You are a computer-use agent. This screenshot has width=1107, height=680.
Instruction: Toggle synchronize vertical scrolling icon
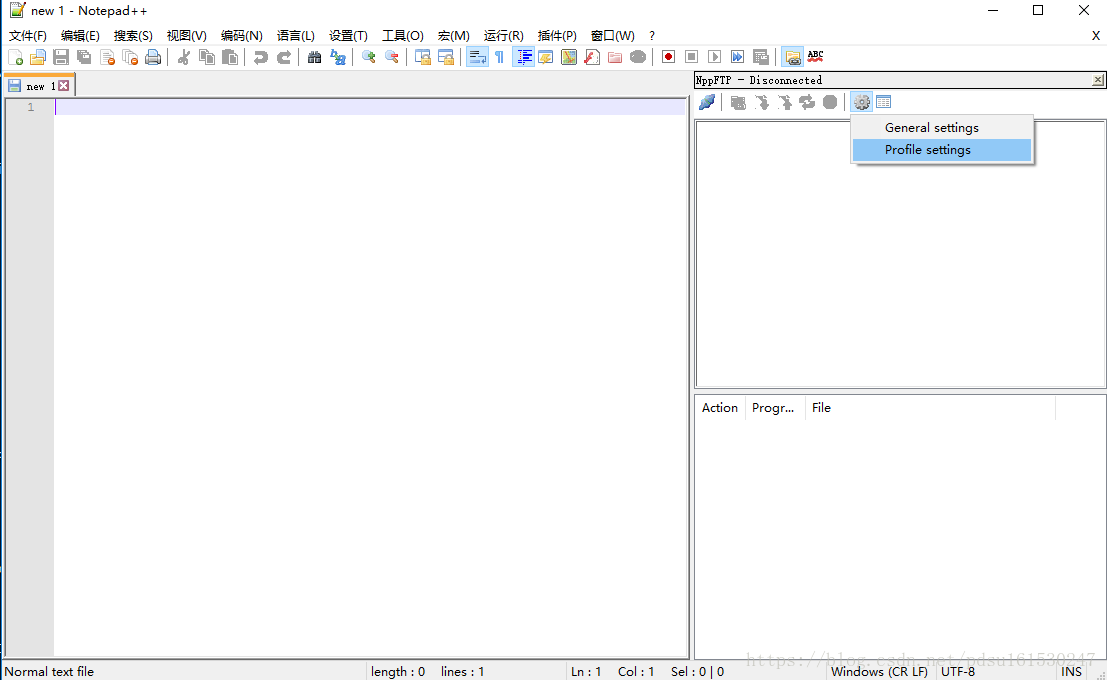point(422,57)
